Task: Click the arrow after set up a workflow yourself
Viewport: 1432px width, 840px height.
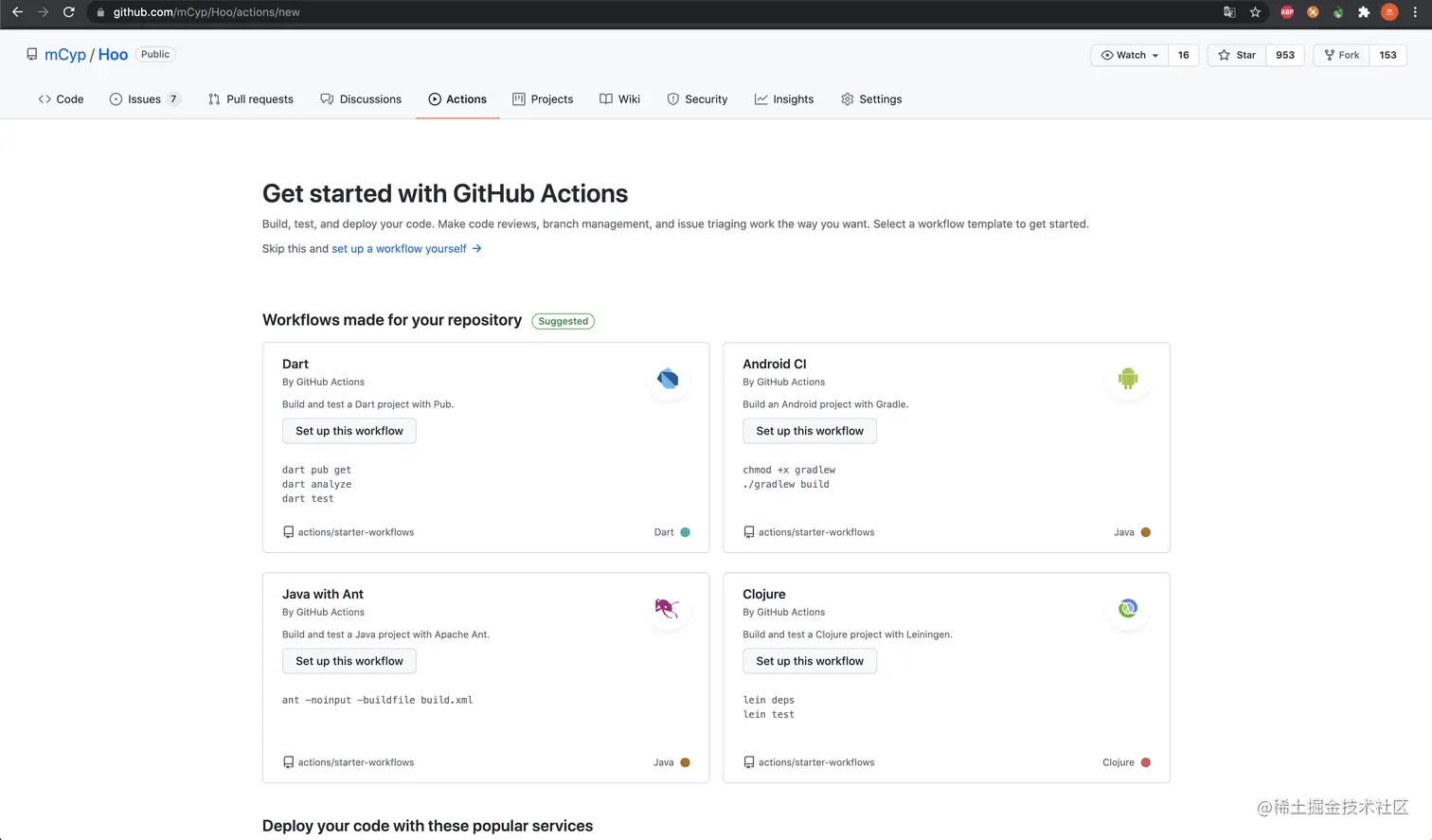Action: coord(476,248)
